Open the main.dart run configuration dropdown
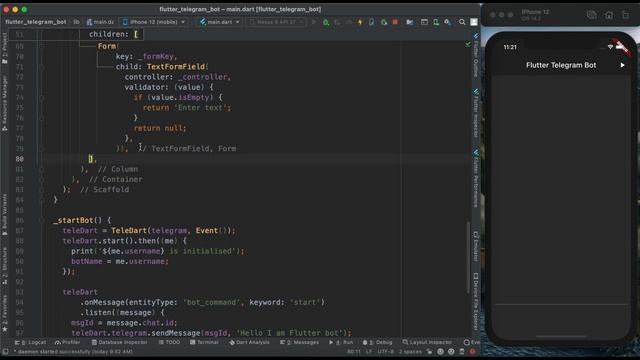 pos(219,22)
